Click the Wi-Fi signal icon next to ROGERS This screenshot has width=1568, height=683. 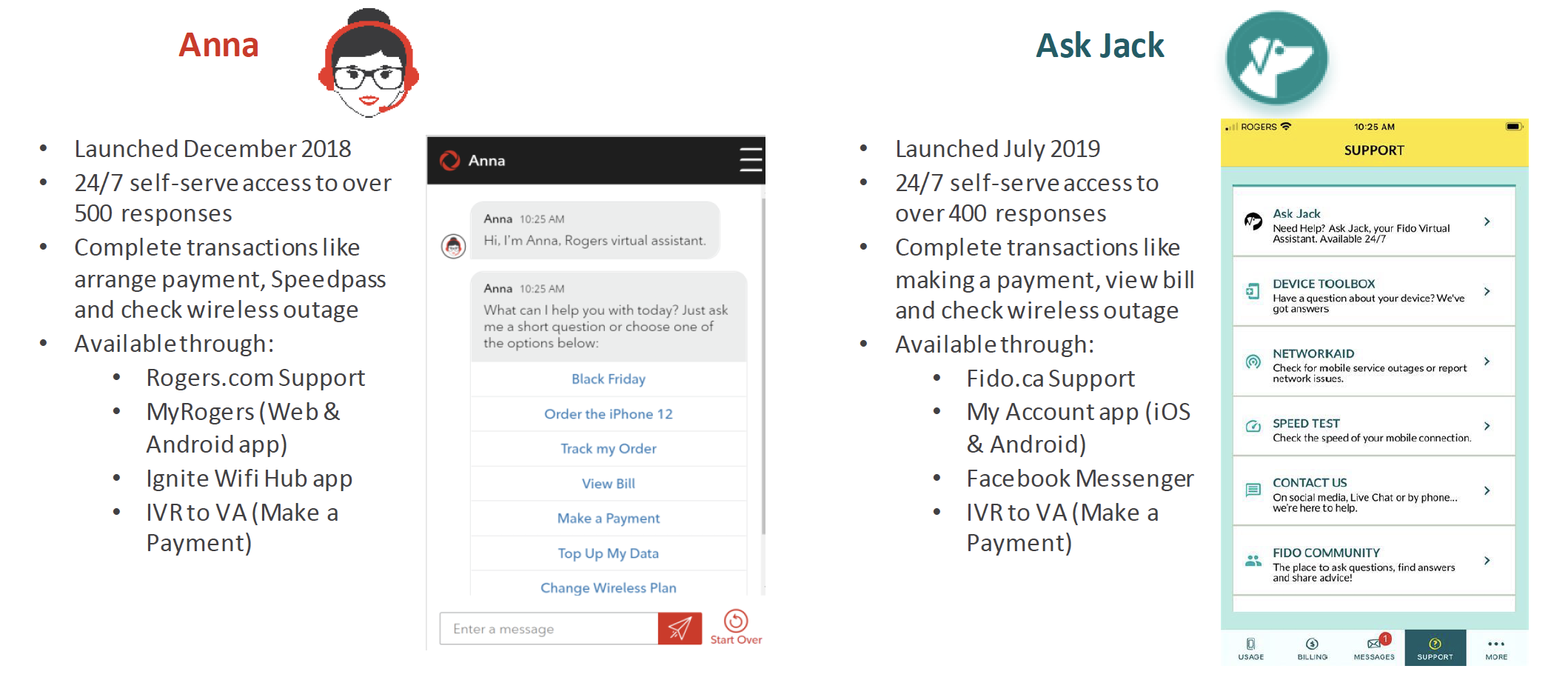click(1286, 126)
